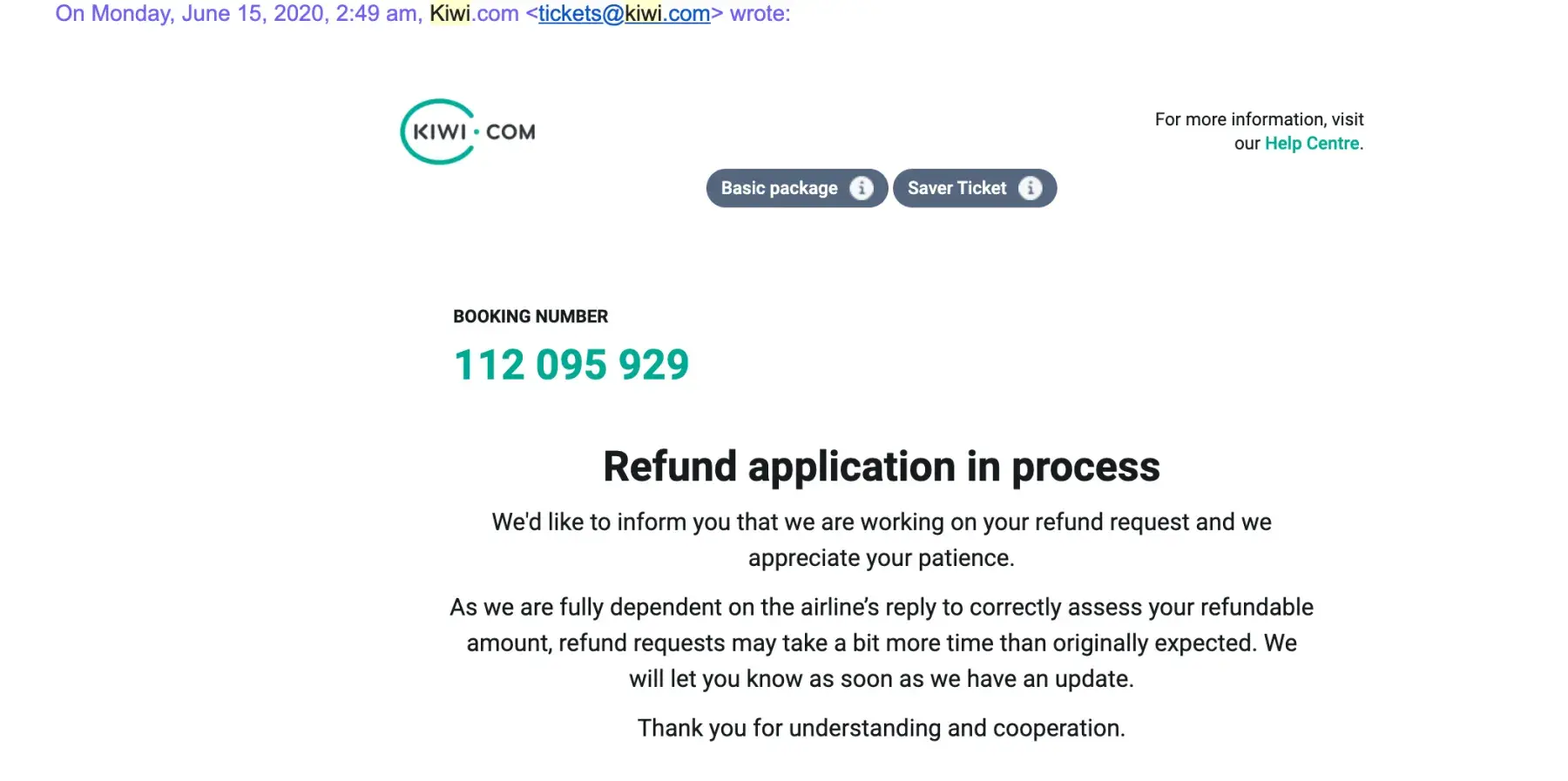This screenshot has height=781, width=1568.
Task: Click the Refund application in process heading
Action: pyautogui.click(x=881, y=467)
